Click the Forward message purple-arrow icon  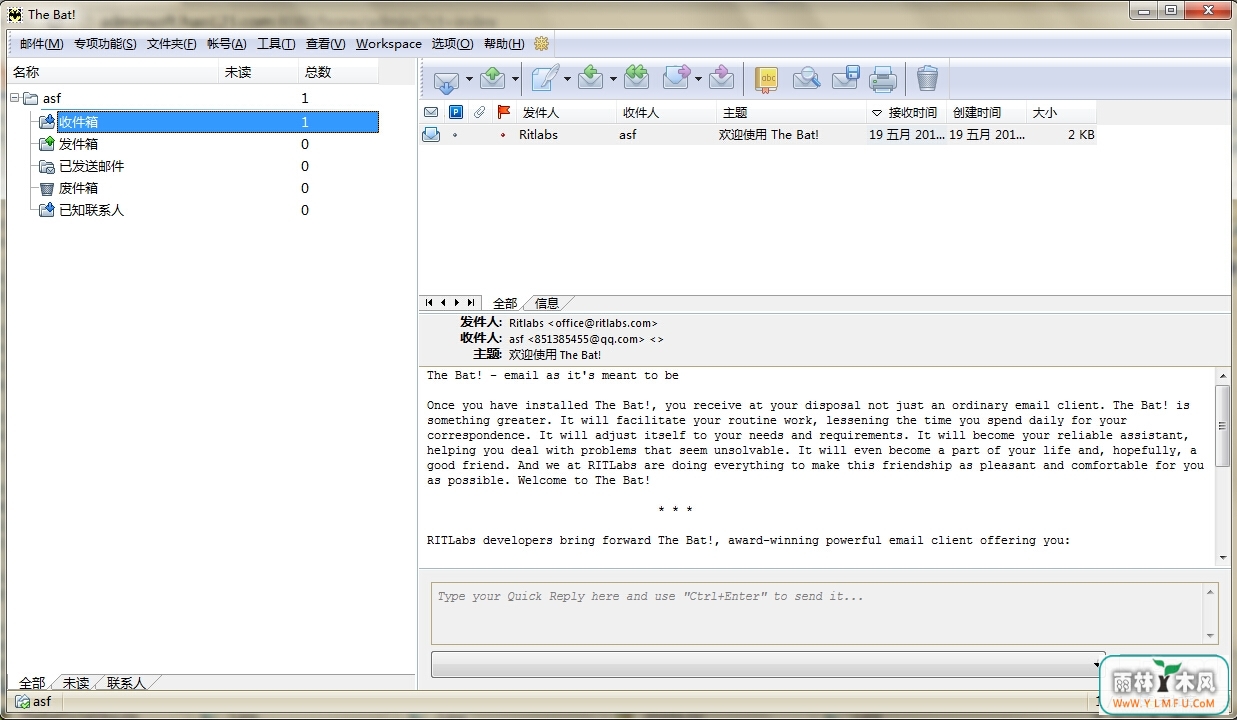tap(677, 78)
